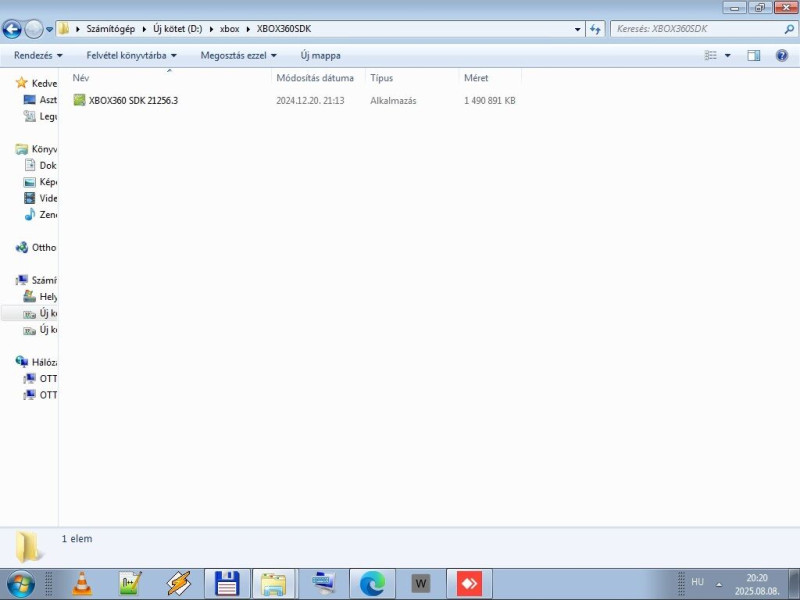Click XBOX360SDK breadcrumb segment
This screenshot has width=800, height=600.
click(284, 29)
